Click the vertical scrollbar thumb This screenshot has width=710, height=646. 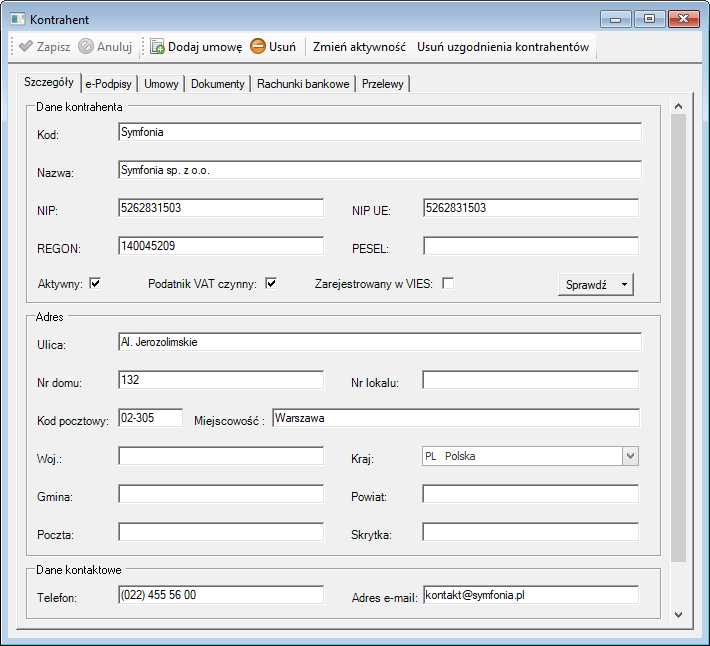tap(678, 338)
